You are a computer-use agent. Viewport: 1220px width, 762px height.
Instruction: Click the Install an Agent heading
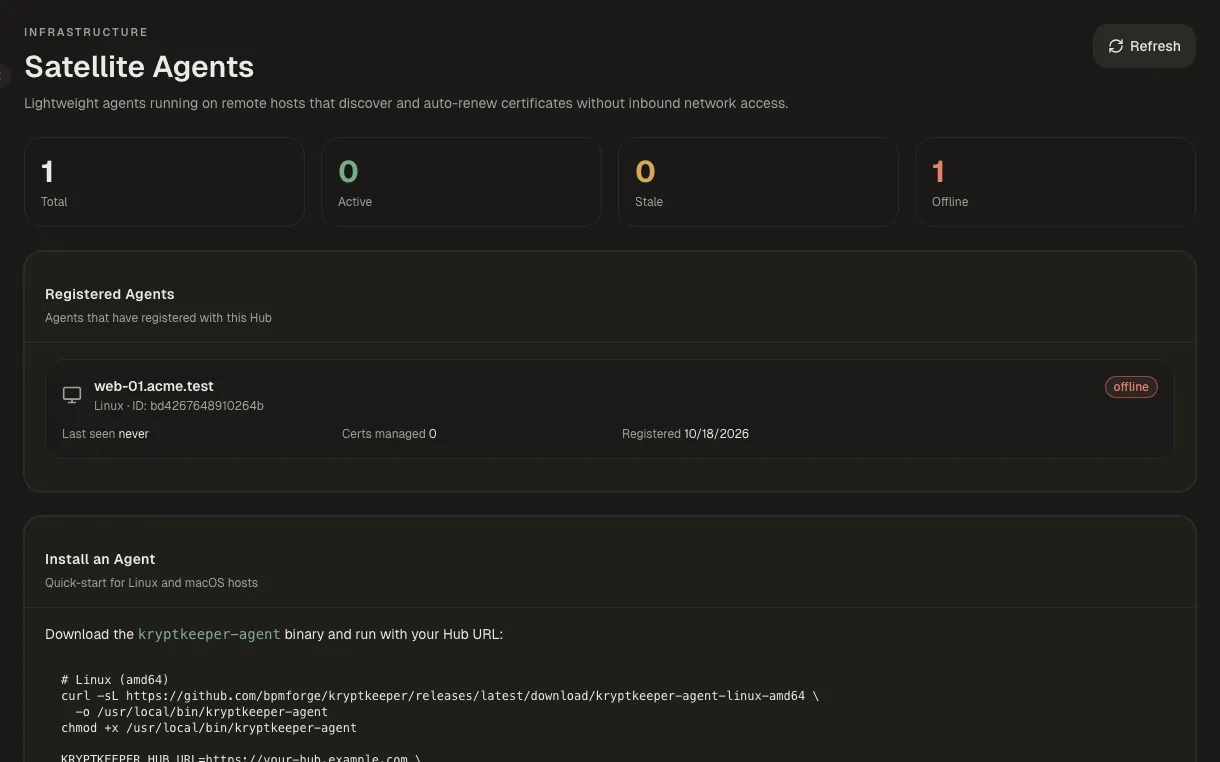click(x=100, y=559)
